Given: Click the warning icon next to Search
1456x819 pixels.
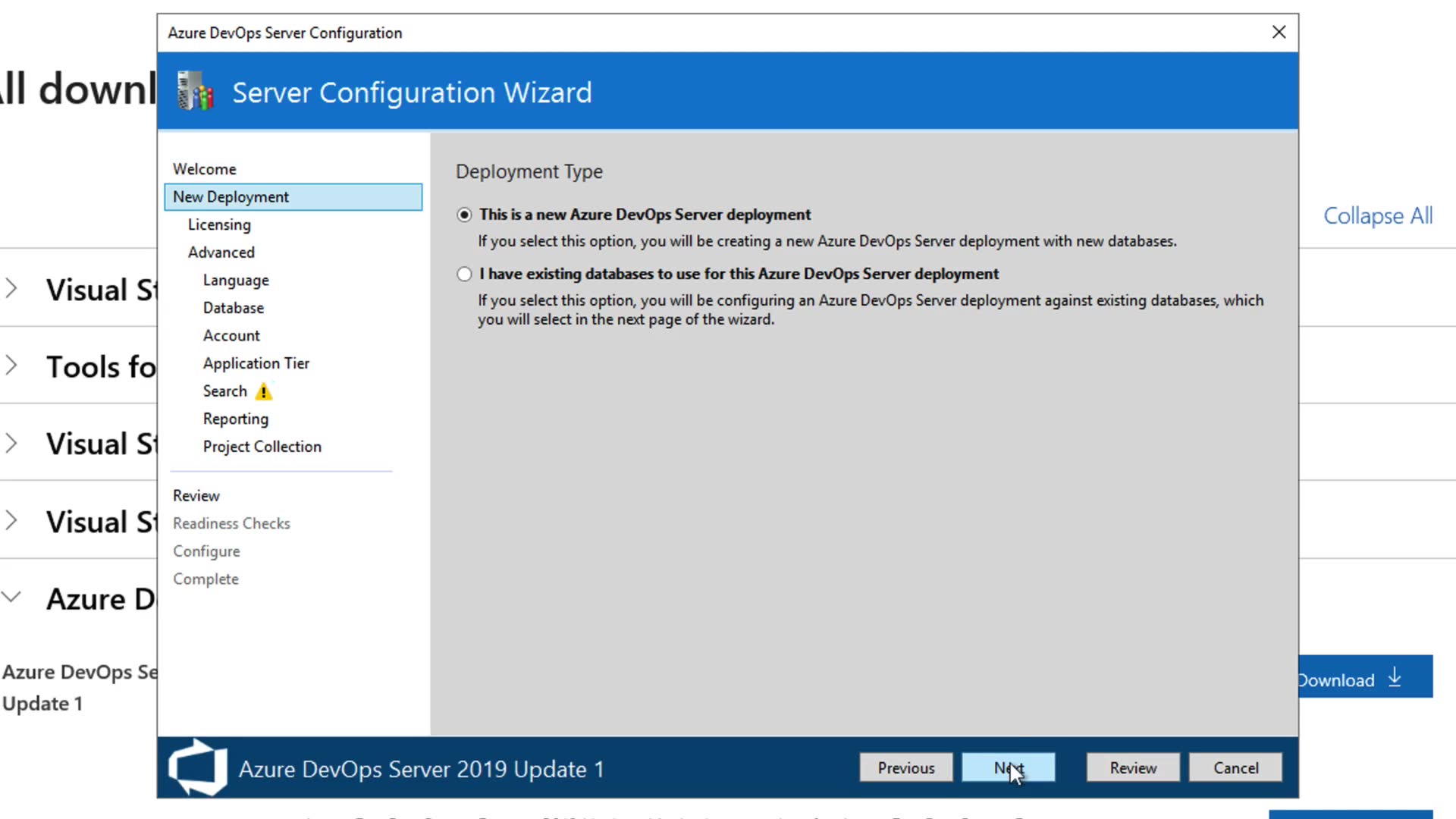Looking at the screenshot, I should (x=263, y=392).
